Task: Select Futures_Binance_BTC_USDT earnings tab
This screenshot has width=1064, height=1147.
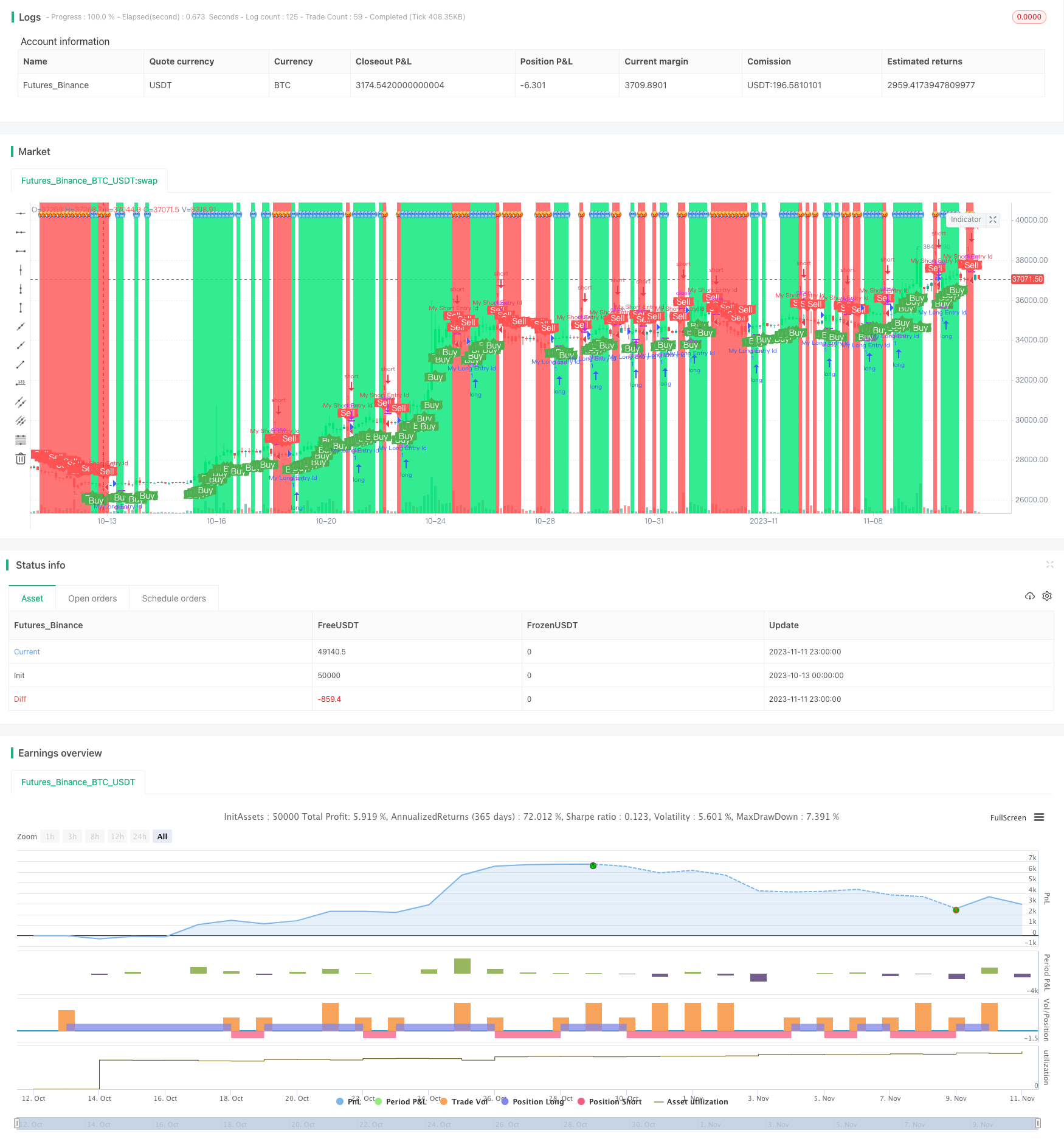Action: (x=78, y=782)
